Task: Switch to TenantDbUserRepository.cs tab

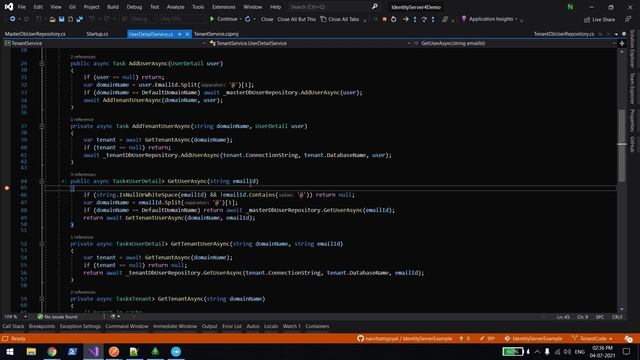Action: click(x=564, y=34)
